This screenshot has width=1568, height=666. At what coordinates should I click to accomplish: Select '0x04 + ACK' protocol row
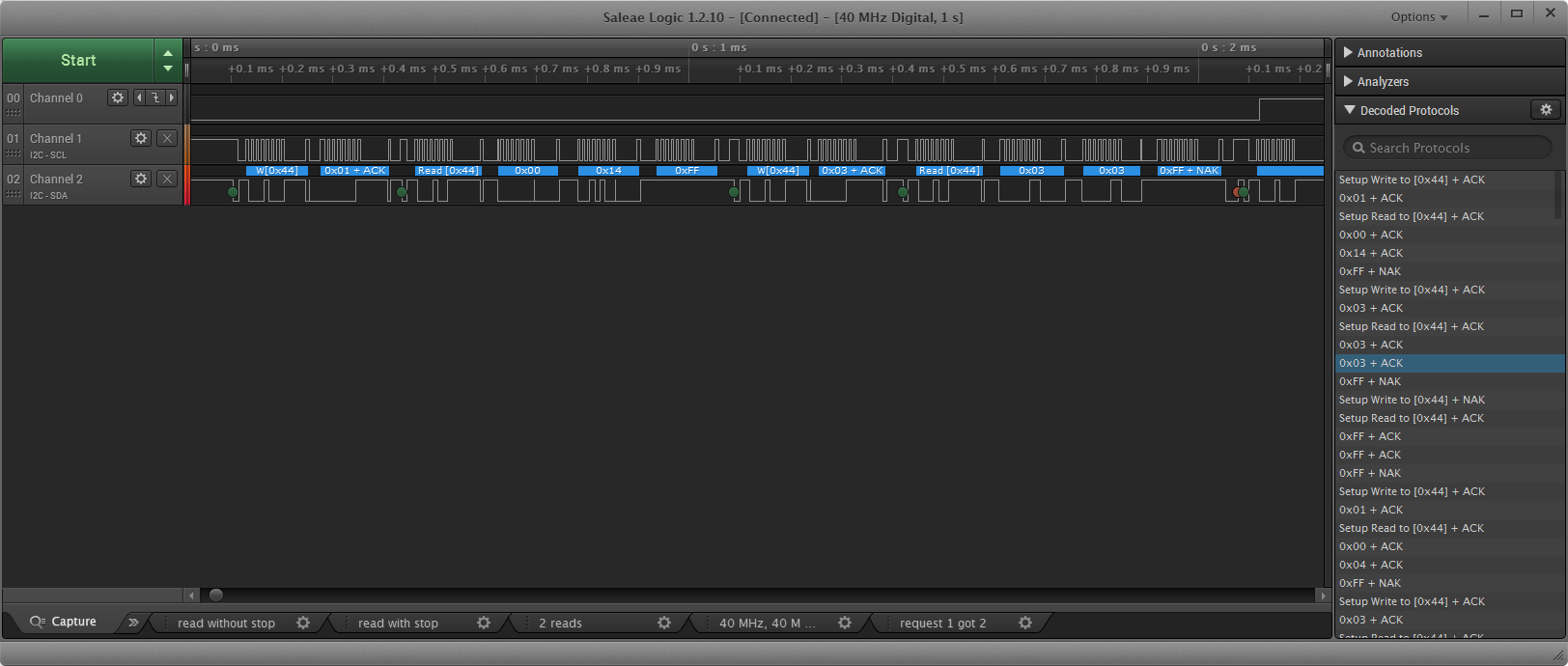[x=1449, y=565]
